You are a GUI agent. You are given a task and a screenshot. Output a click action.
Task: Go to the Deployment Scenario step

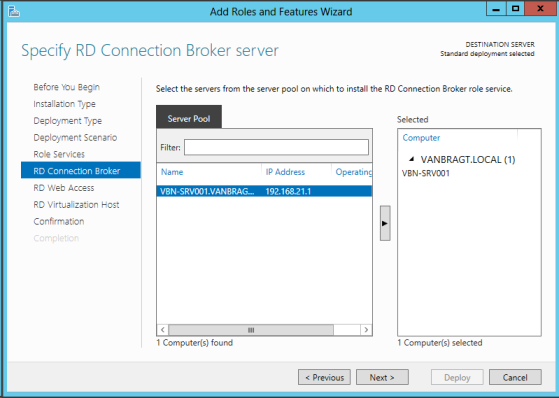(75, 137)
